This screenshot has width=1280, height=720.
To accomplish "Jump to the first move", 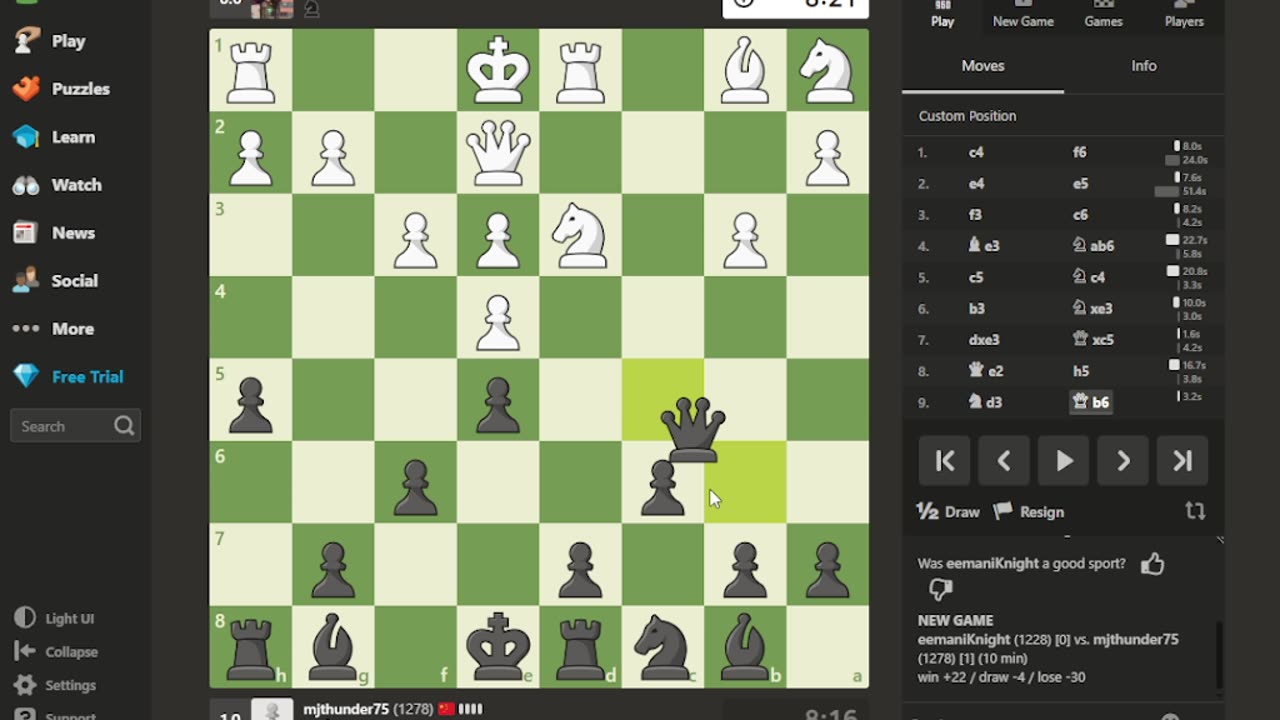I will click(945, 461).
